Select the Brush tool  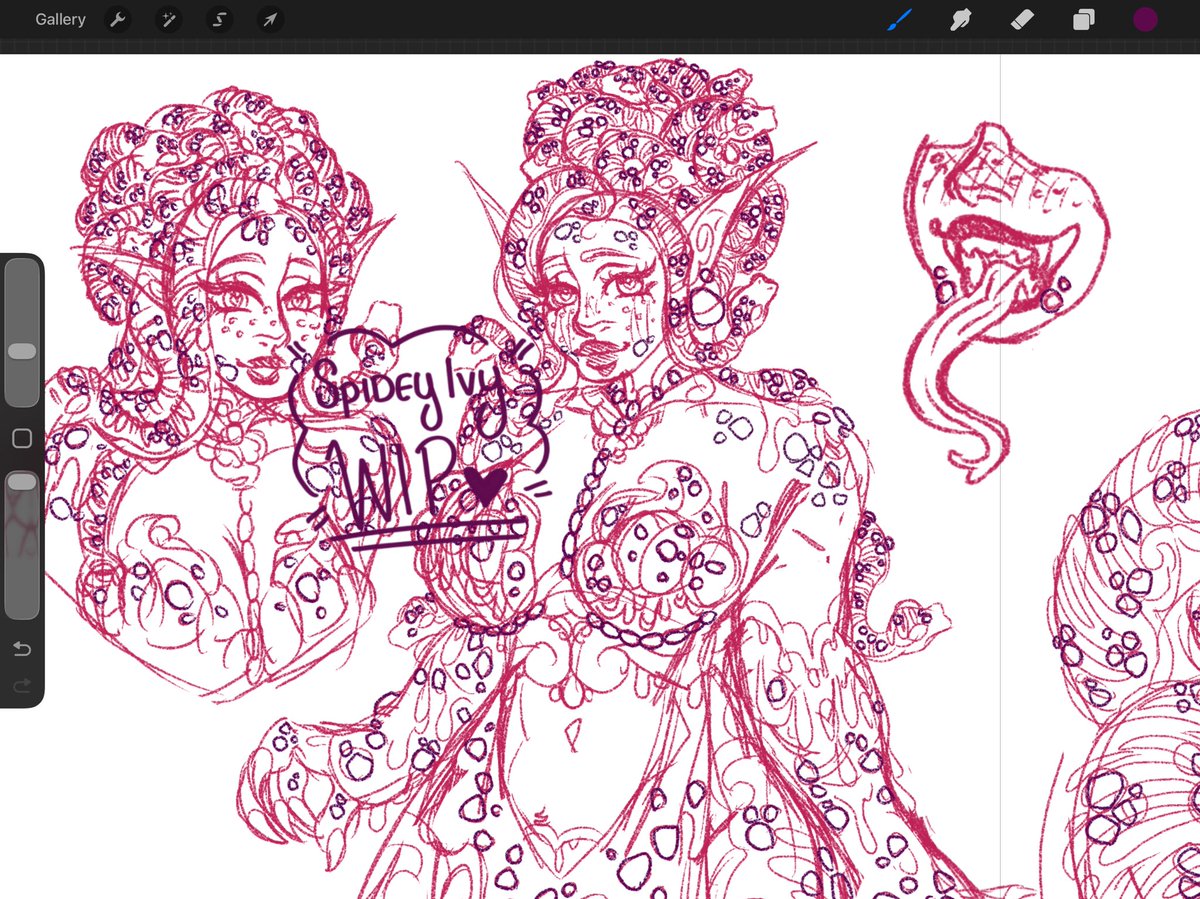(899, 19)
